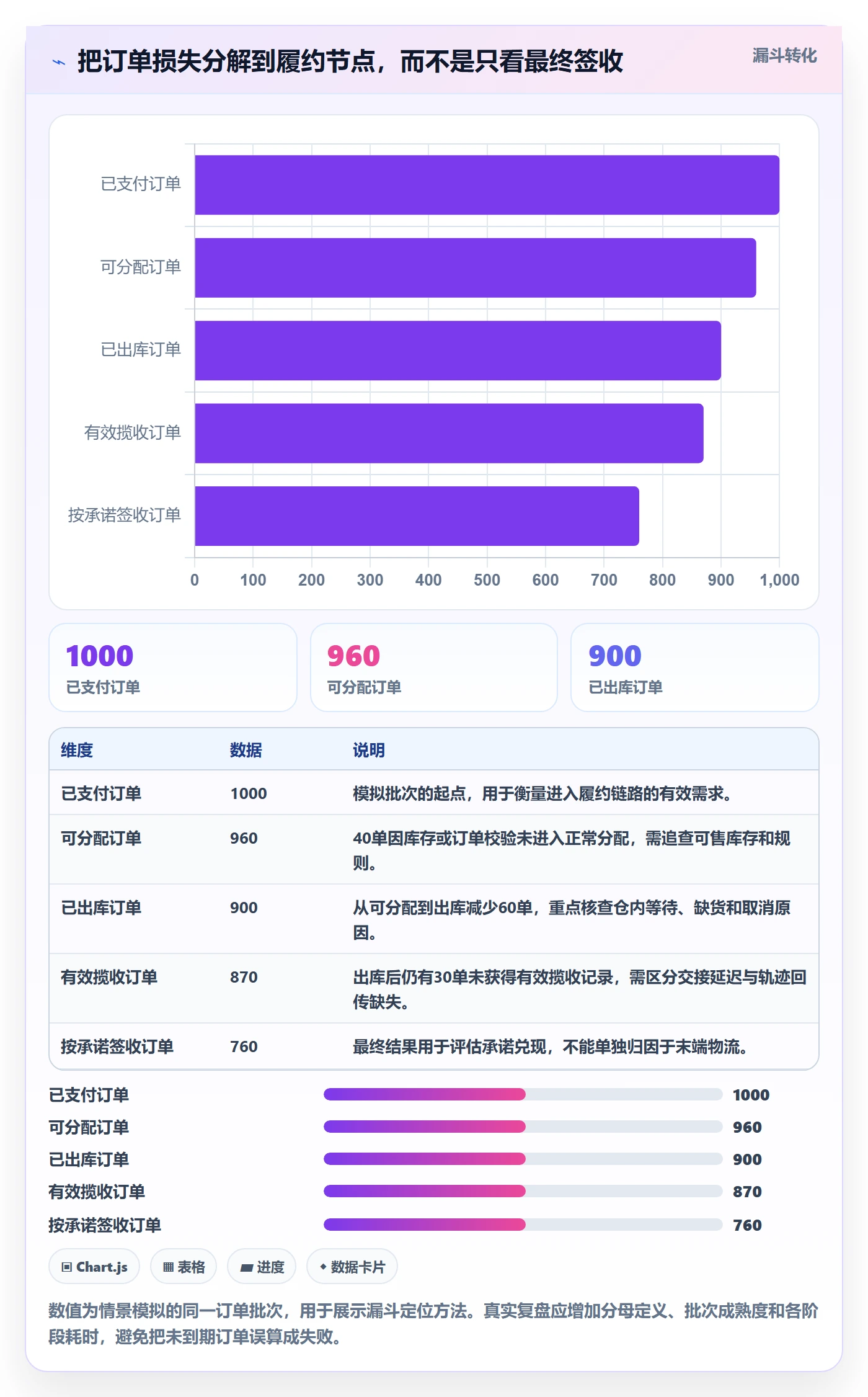Click the 可分配订单 progress bar
Image resolution: width=868 pixels, height=1397 pixels.
point(523,1127)
